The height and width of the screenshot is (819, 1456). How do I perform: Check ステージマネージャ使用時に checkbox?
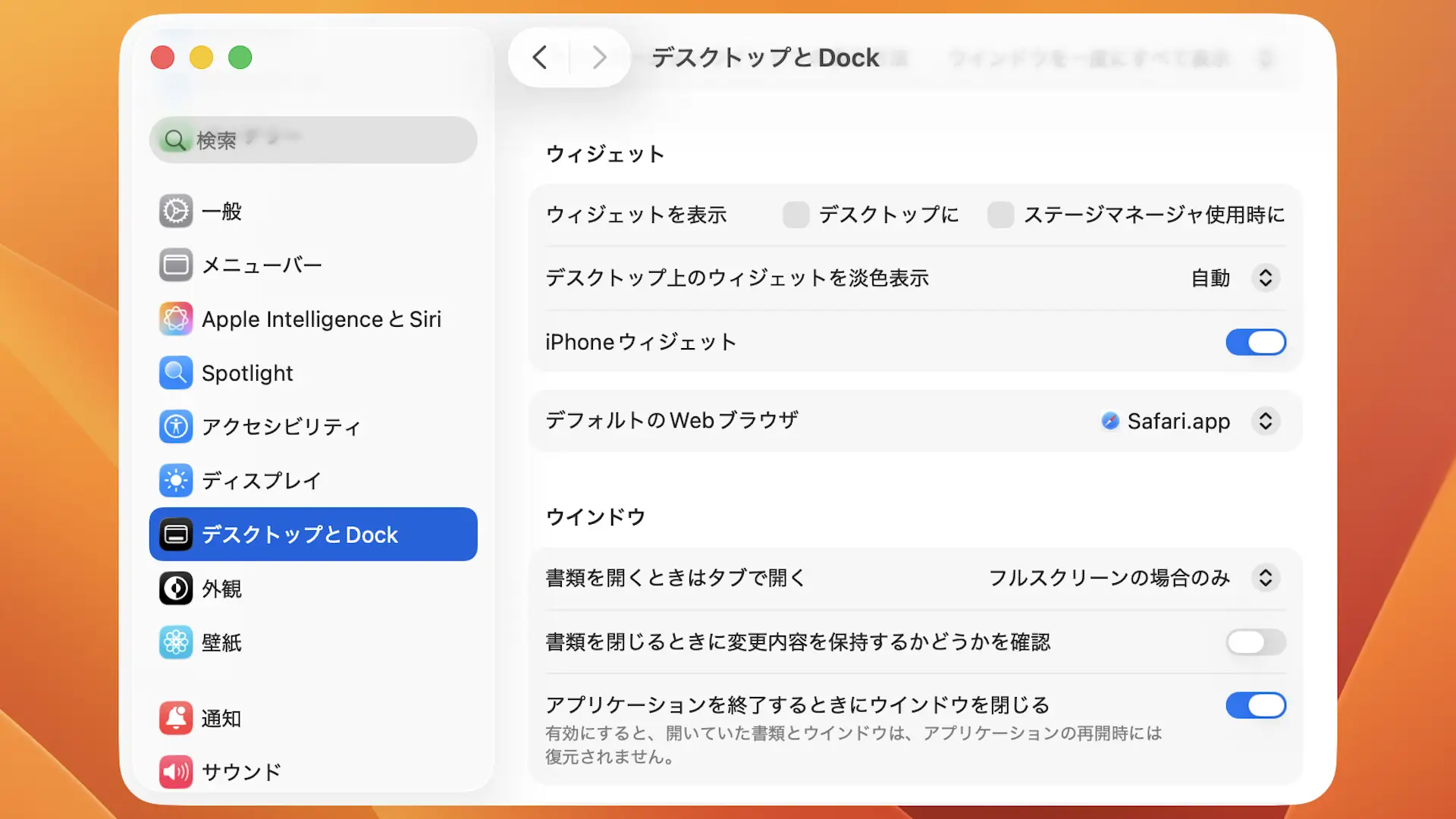pos(1000,215)
